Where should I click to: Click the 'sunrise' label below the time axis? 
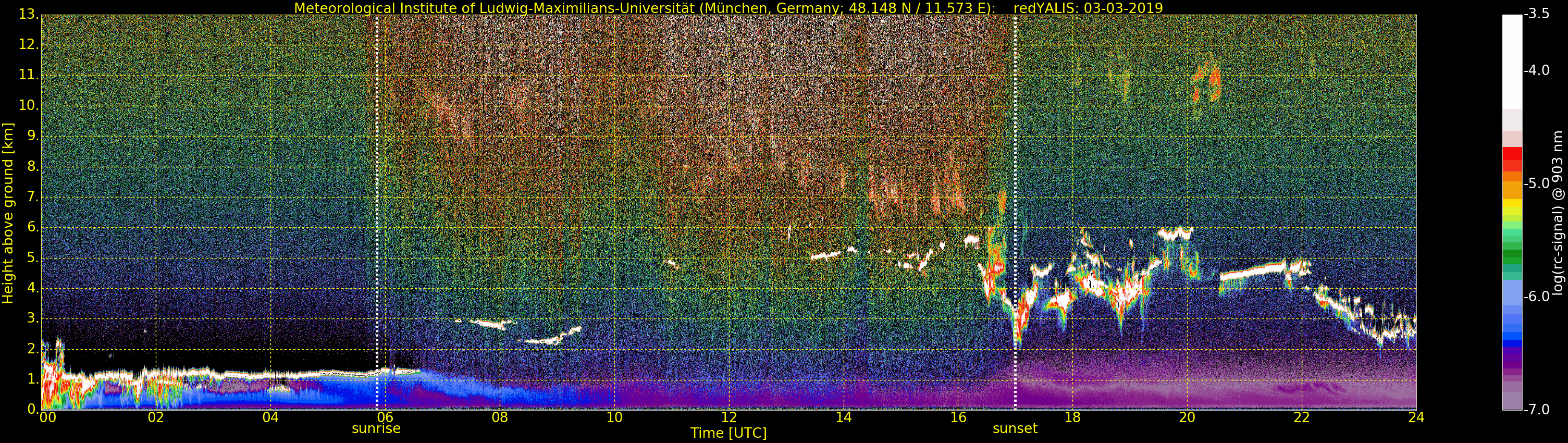[376, 428]
